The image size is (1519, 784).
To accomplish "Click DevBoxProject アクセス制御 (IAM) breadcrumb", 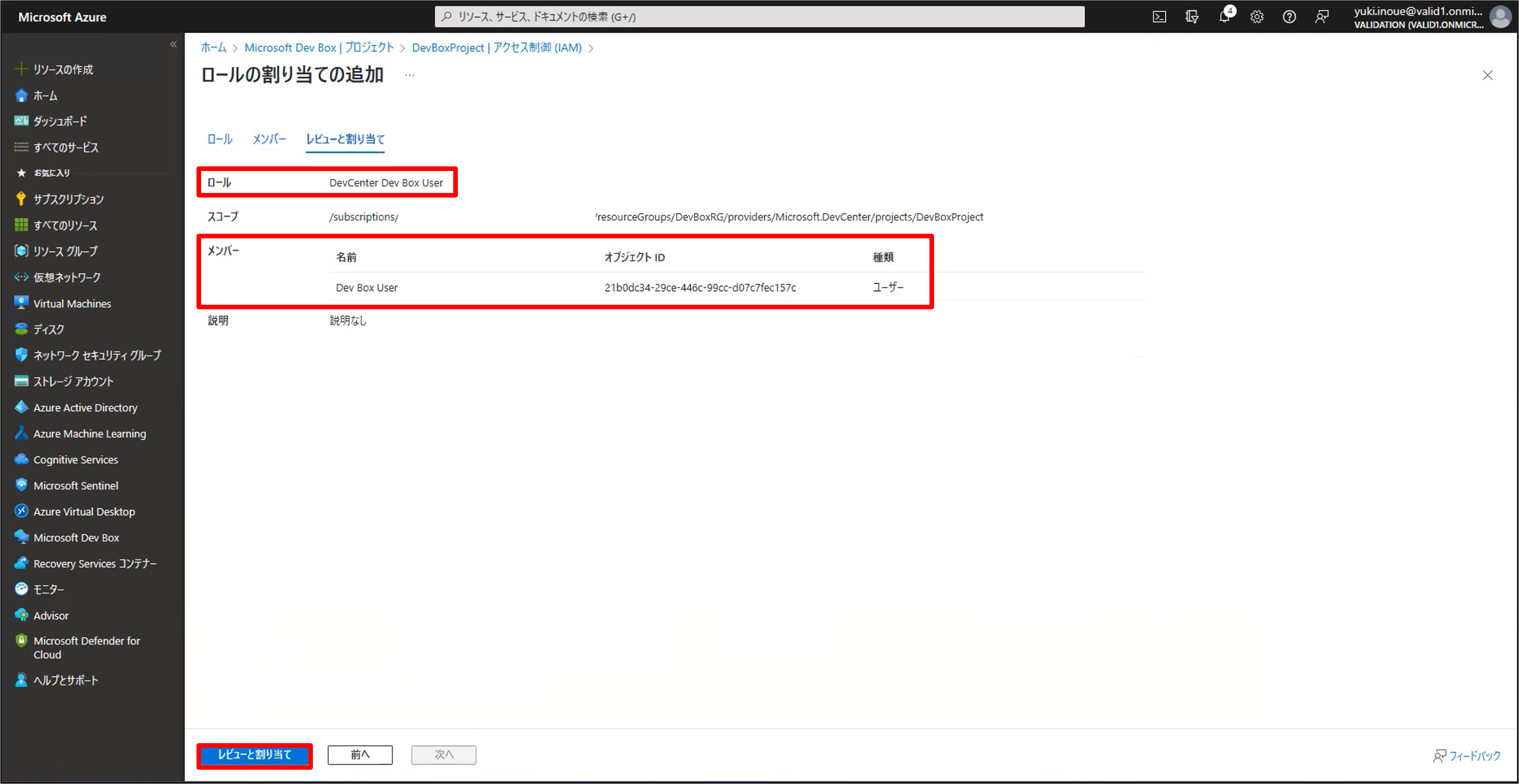I will pyautogui.click(x=497, y=48).
